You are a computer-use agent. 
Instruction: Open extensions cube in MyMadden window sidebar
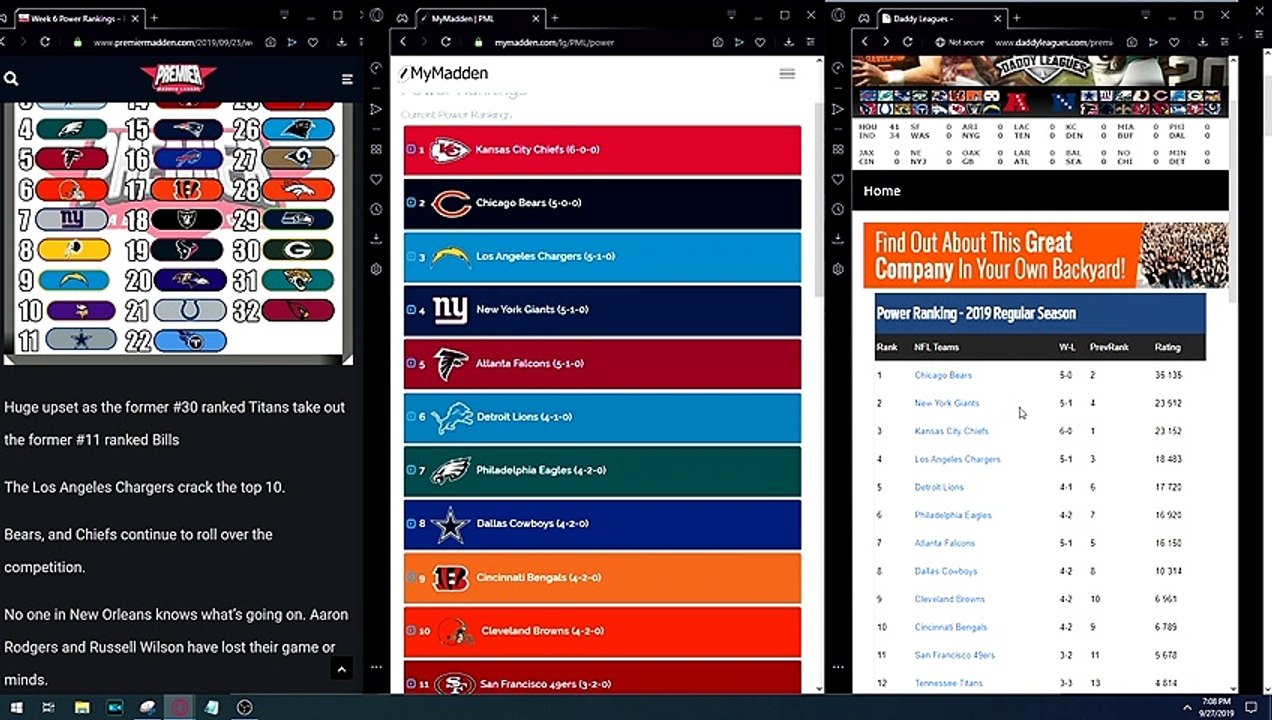[376, 269]
